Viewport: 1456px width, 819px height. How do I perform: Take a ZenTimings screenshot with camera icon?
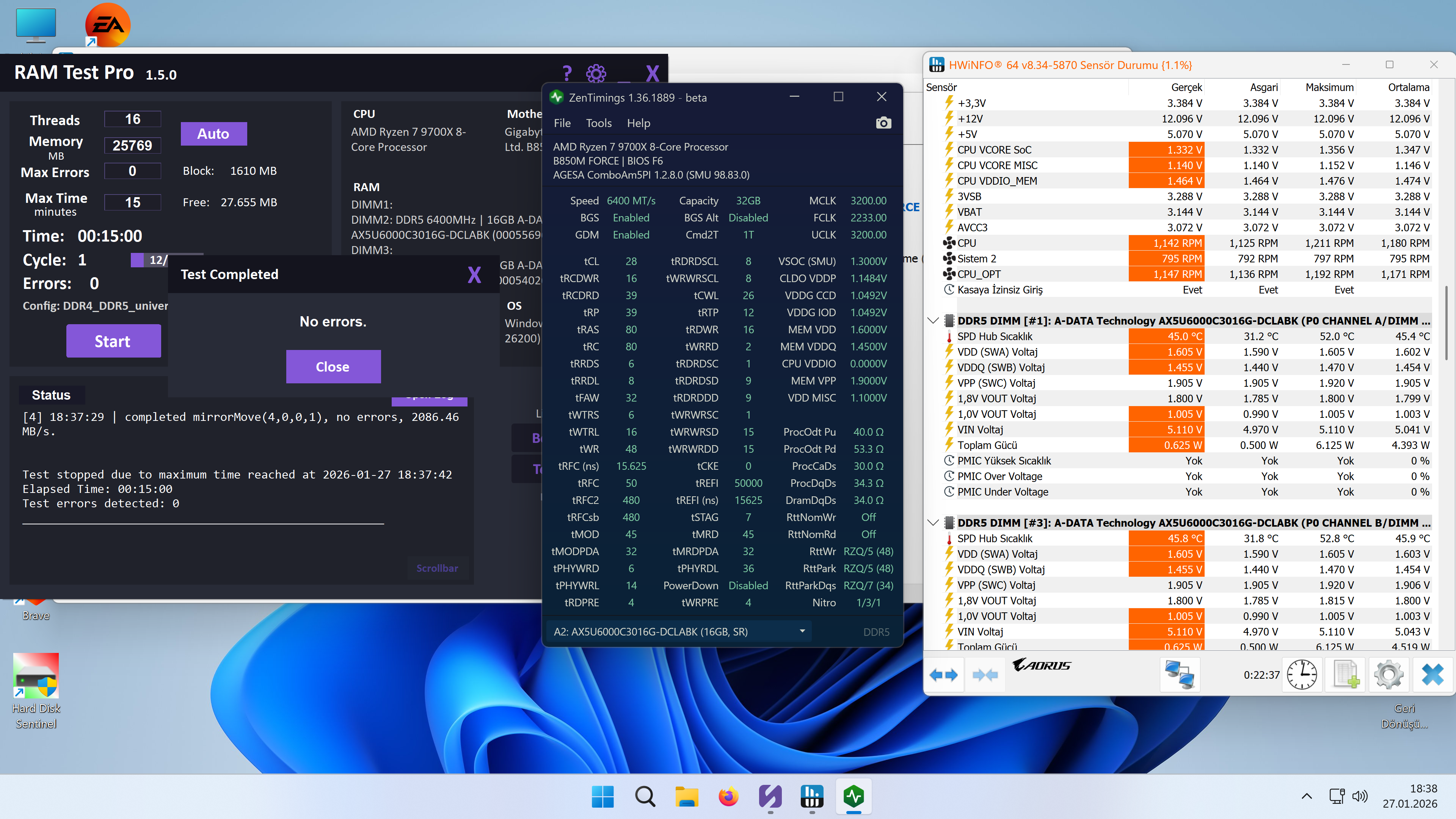point(883,122)
